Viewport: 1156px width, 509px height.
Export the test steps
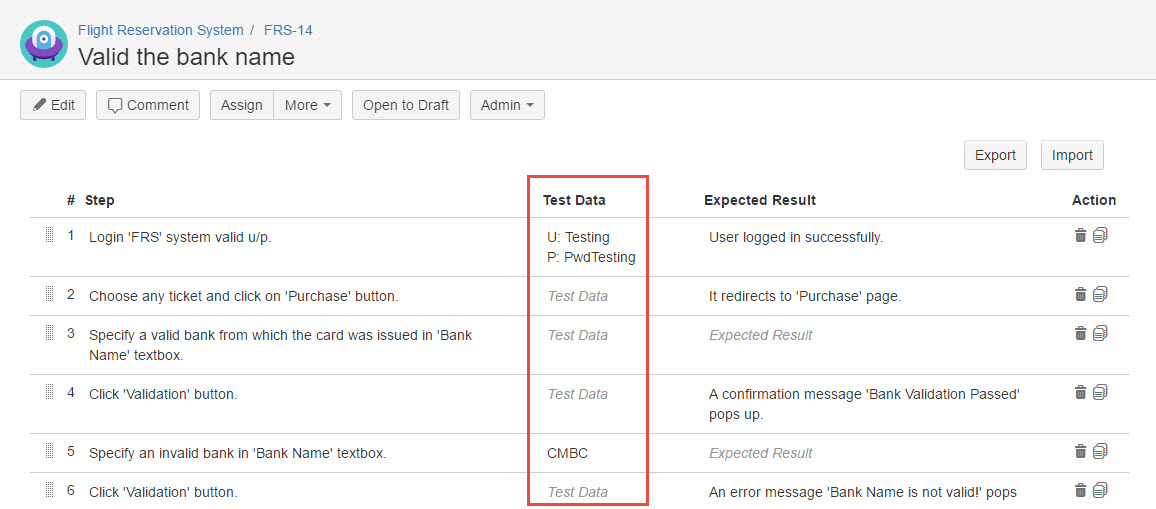(995, 155)
